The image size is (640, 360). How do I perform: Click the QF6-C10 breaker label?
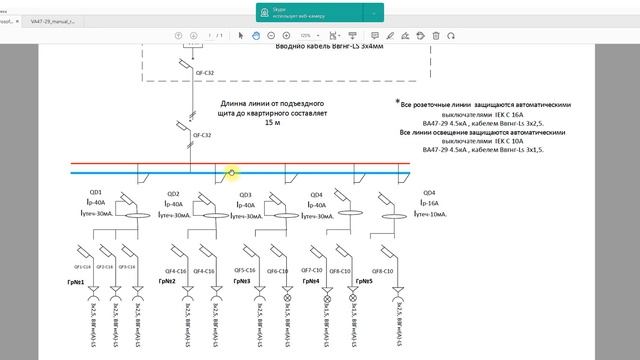(278, 271)
